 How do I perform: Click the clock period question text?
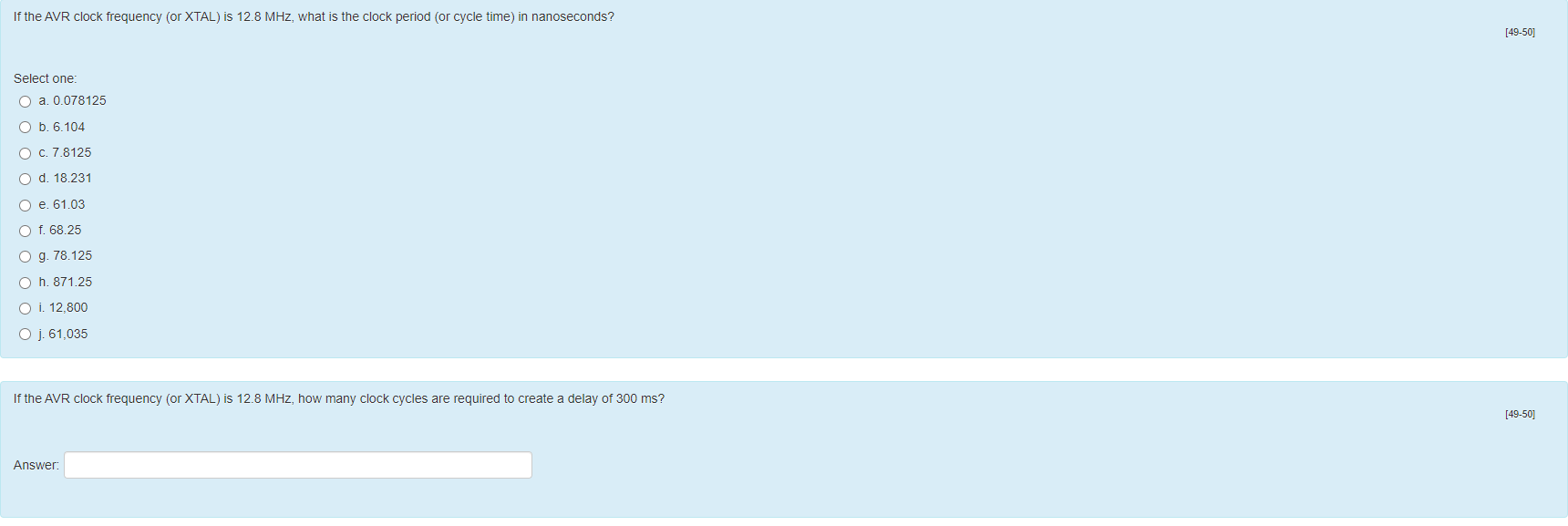click(314, 16)
